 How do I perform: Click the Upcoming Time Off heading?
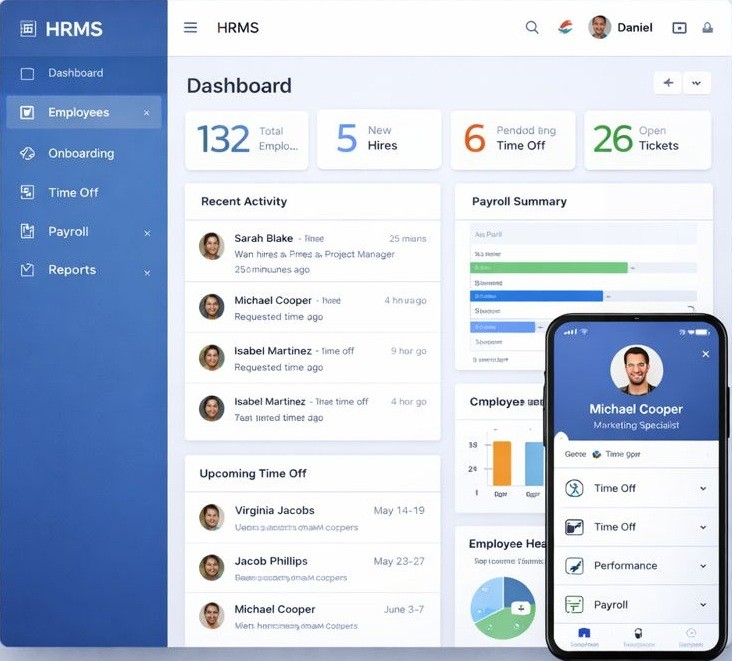click(253, 473)
